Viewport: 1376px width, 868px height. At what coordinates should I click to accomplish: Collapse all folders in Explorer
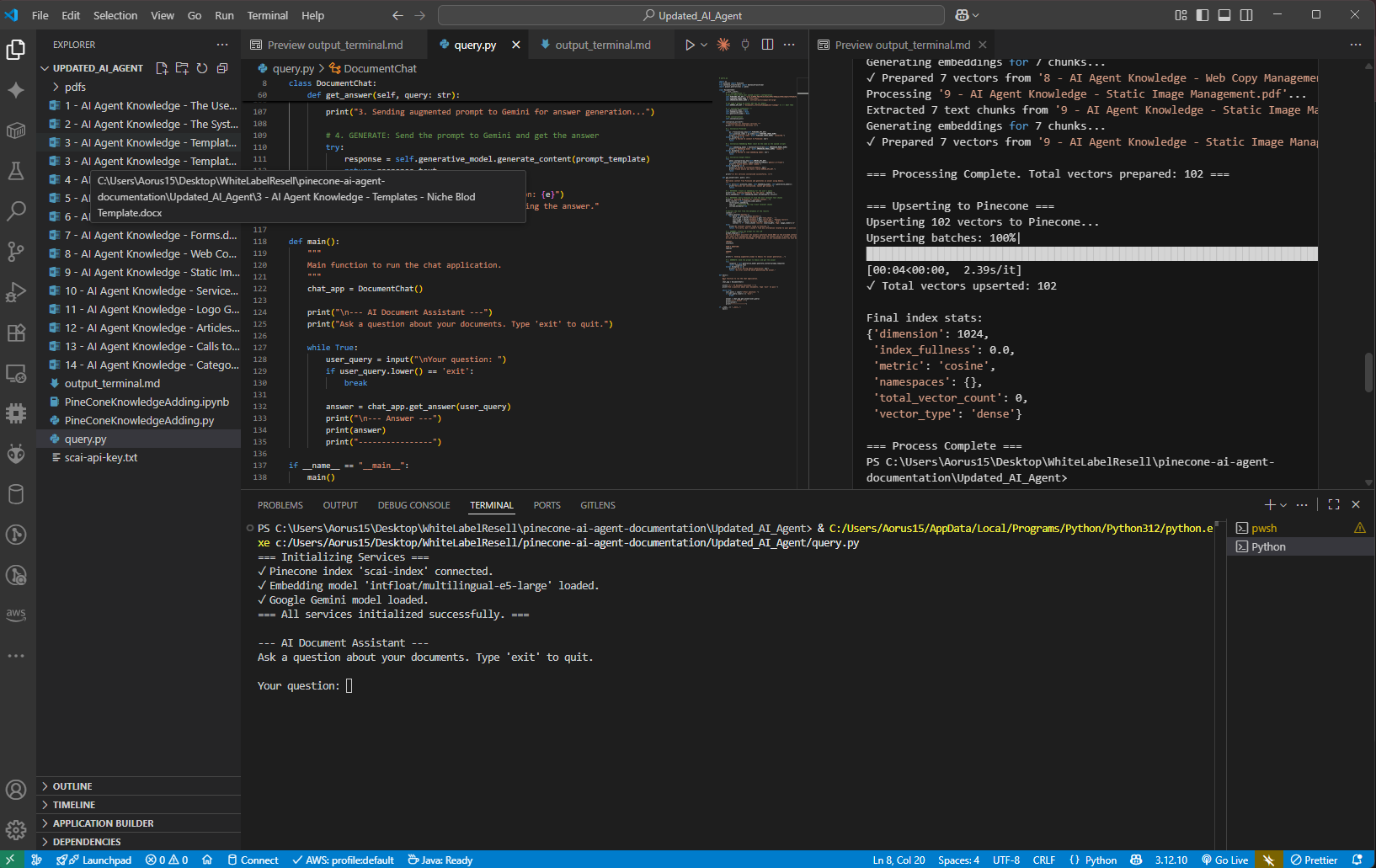click(x=222, y=68)
